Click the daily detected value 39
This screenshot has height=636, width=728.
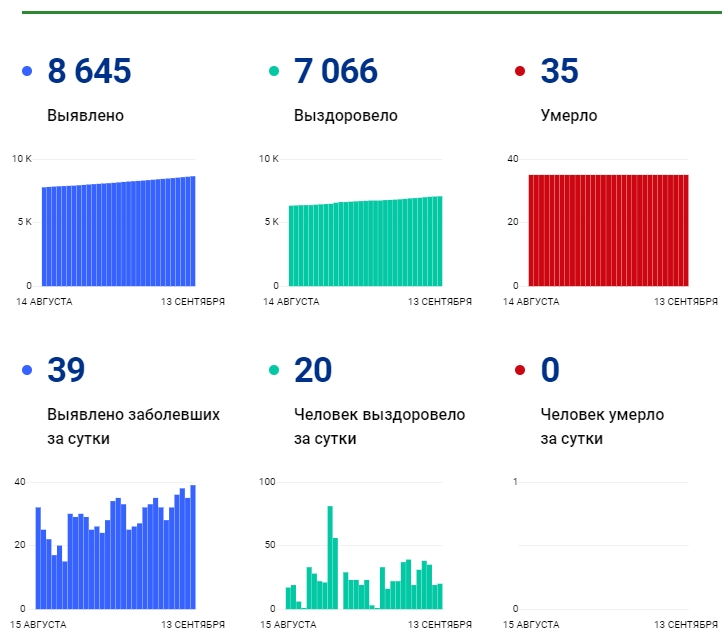tap(66, 370)
